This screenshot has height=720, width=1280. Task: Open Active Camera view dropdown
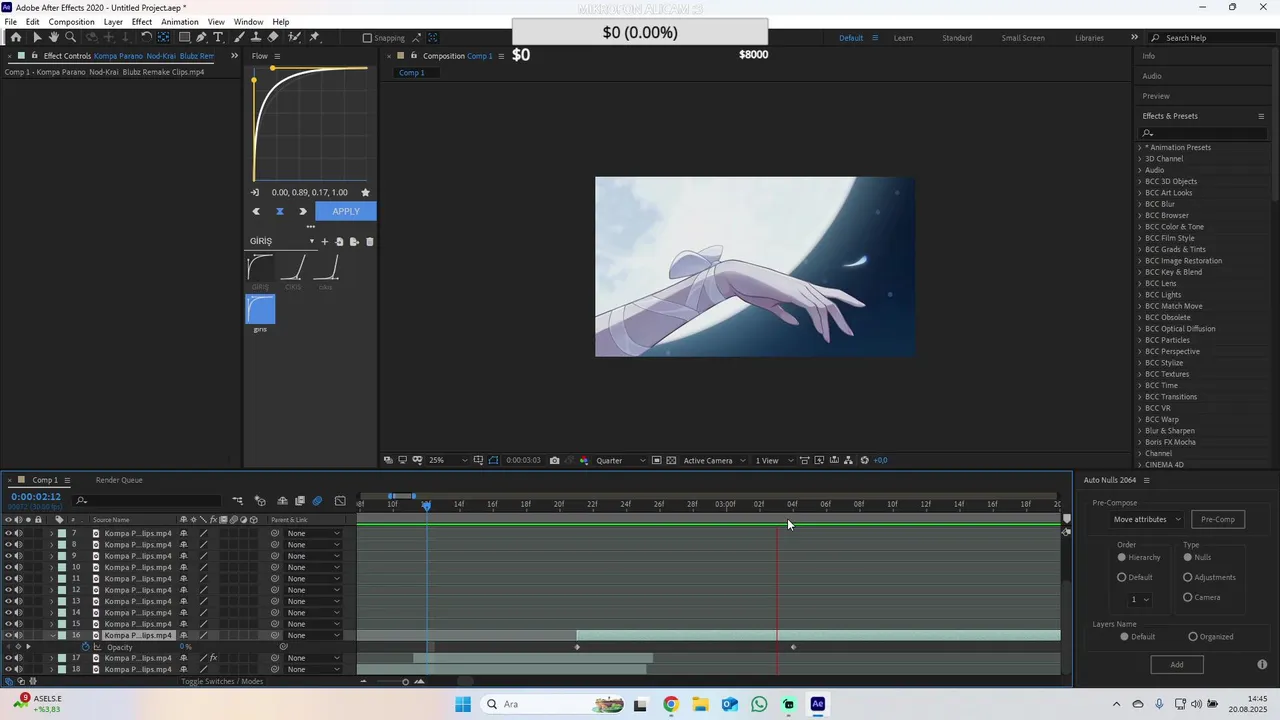pyautogui.click(x=715, y=460)
